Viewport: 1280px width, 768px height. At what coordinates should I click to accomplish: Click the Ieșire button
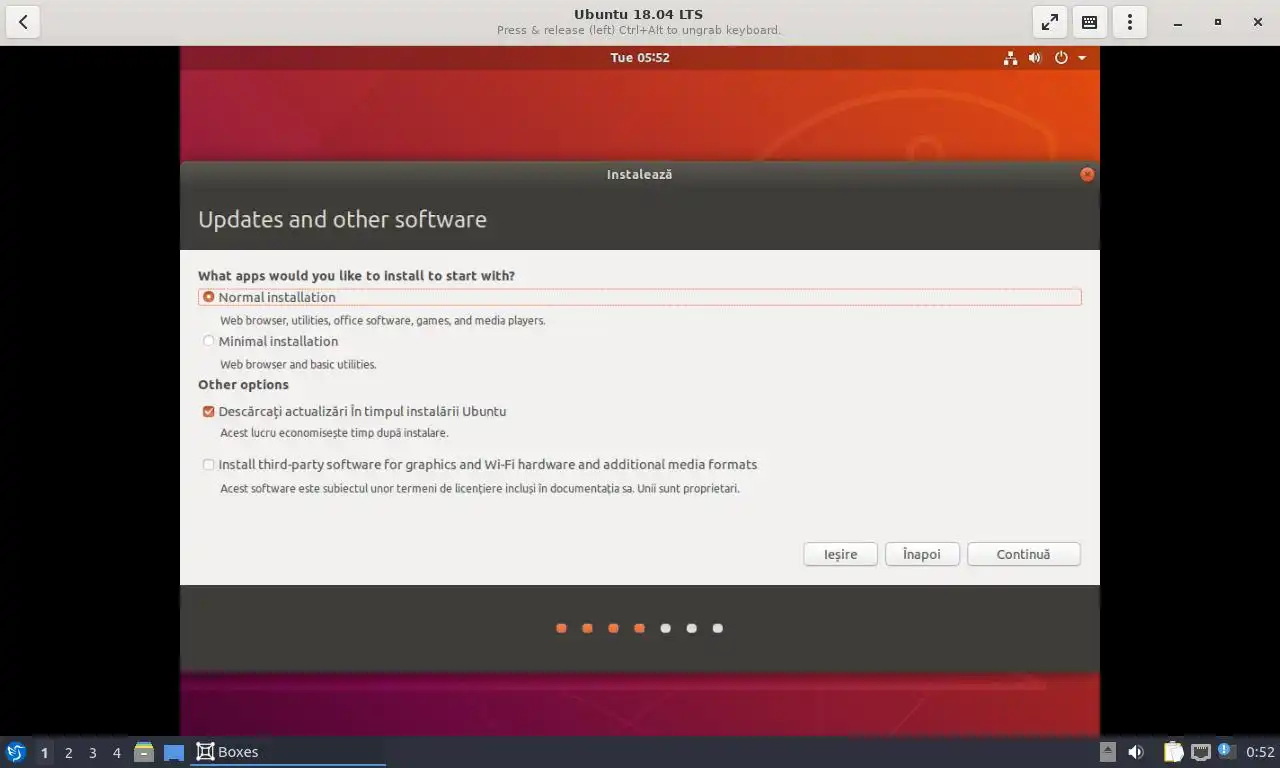(840, 554)
